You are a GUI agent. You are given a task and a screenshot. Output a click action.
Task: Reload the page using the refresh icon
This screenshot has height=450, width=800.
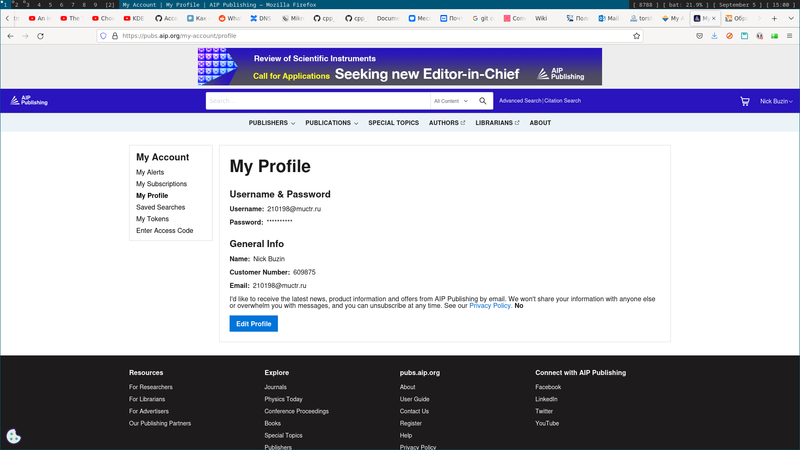pyautogui.click(x=40, y=36)
